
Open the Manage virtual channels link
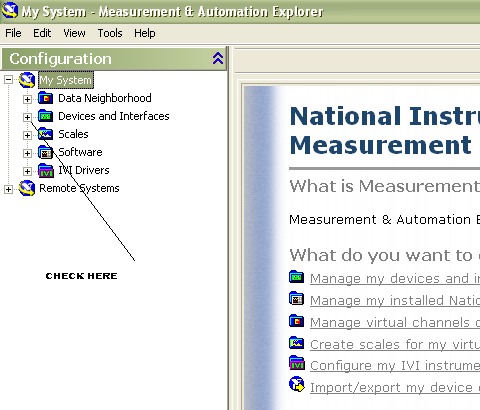[x=395, y=322]
